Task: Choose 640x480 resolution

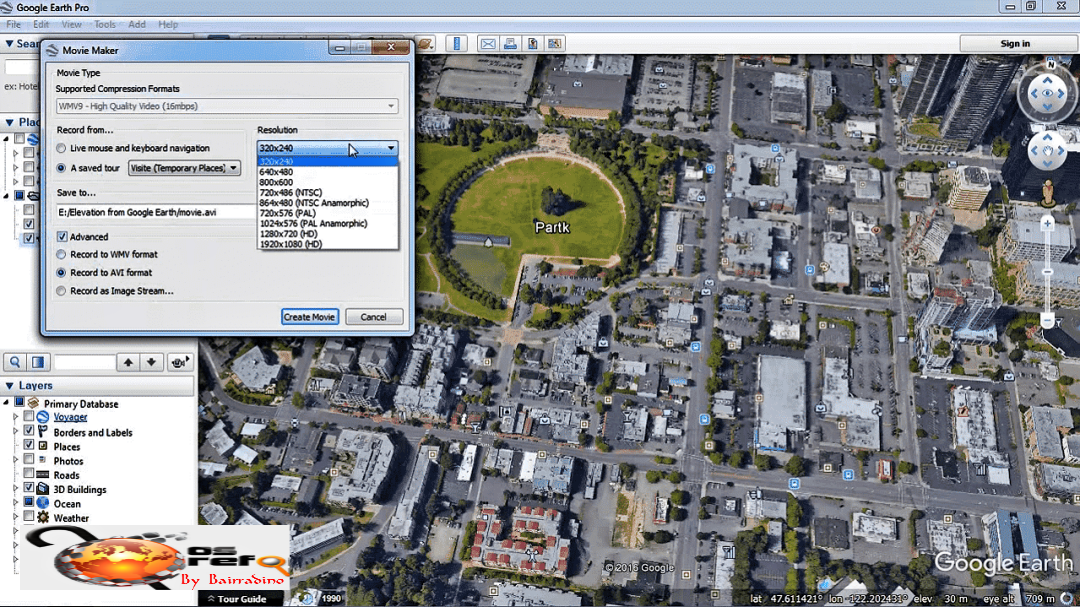Action: point(276,172)
